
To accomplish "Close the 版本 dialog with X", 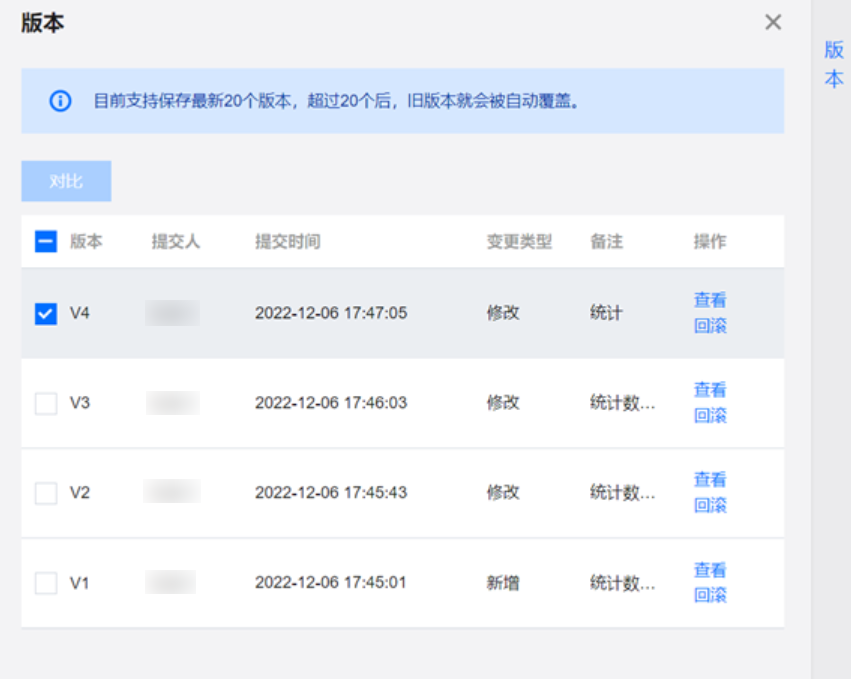I will (x=773, y=22).
